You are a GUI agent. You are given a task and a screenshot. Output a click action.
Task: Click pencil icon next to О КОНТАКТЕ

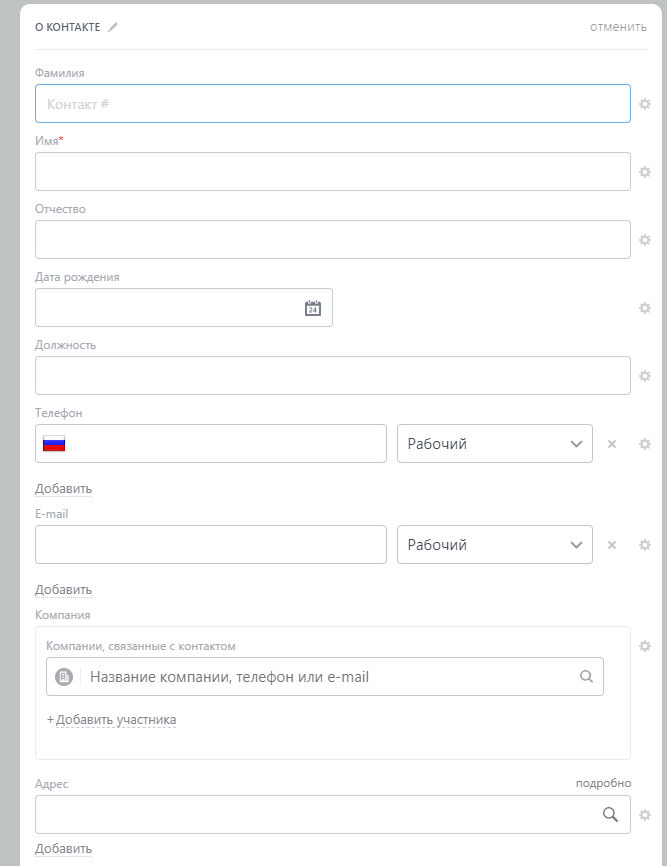pos(113,27)
